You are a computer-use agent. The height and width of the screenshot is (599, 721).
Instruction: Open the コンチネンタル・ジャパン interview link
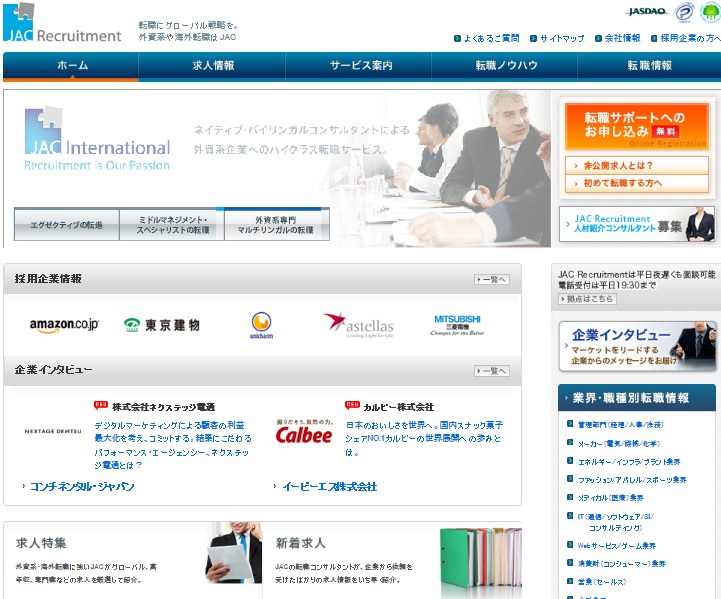tap(80, 487)
